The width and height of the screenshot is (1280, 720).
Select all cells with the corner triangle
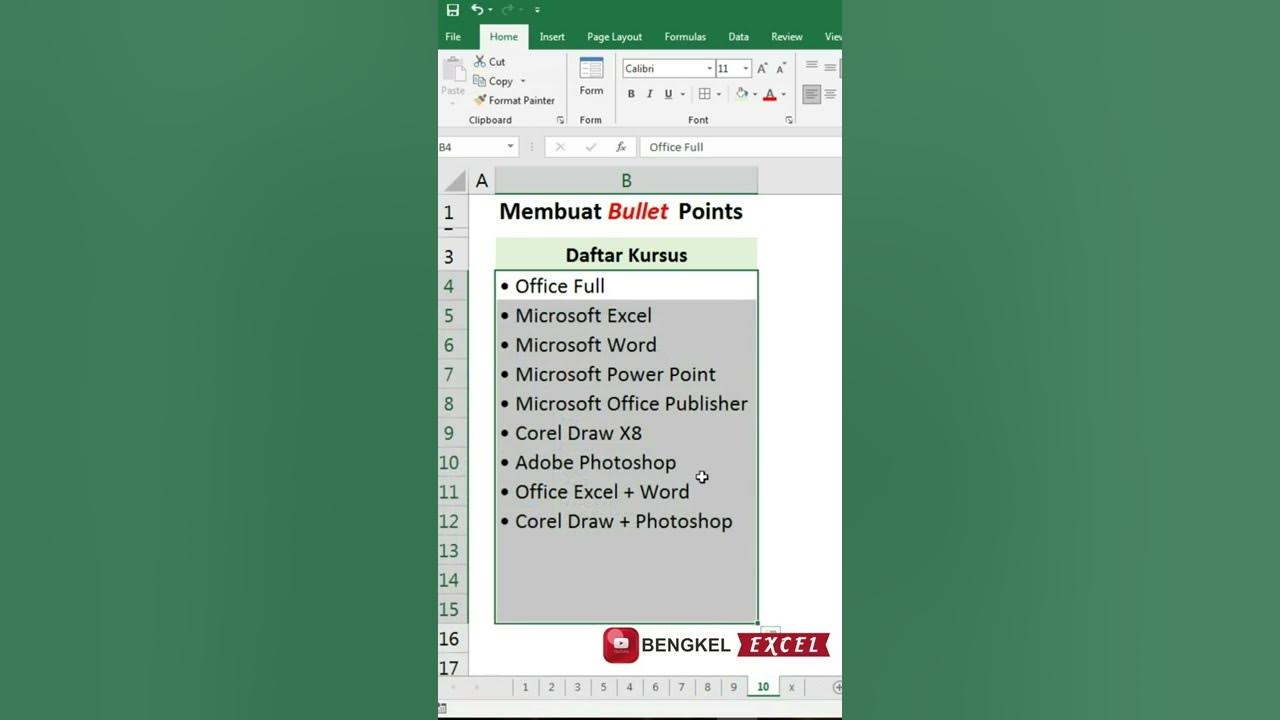[455, 181]
